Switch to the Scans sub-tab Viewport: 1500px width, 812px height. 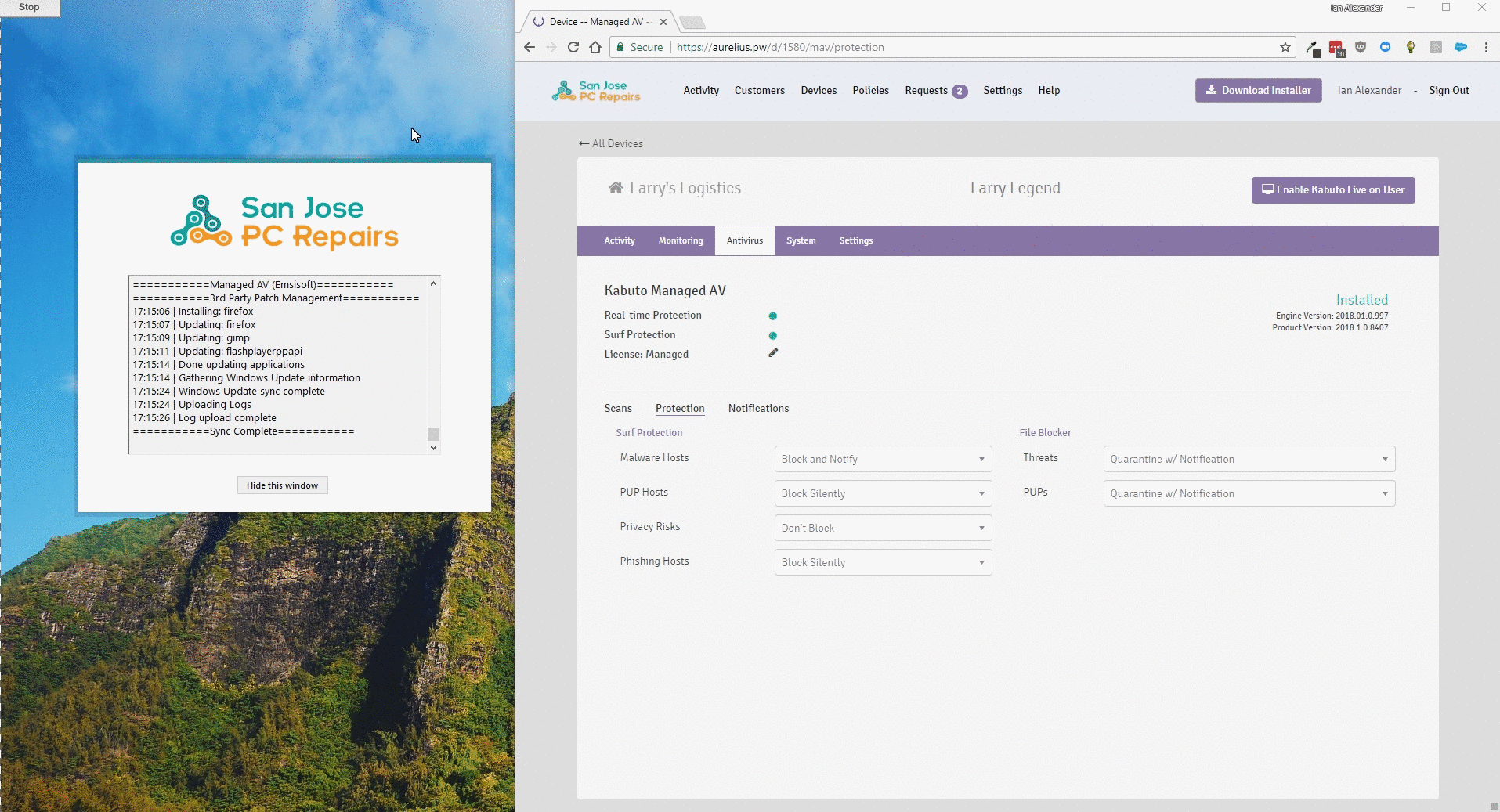pos(618,409)
